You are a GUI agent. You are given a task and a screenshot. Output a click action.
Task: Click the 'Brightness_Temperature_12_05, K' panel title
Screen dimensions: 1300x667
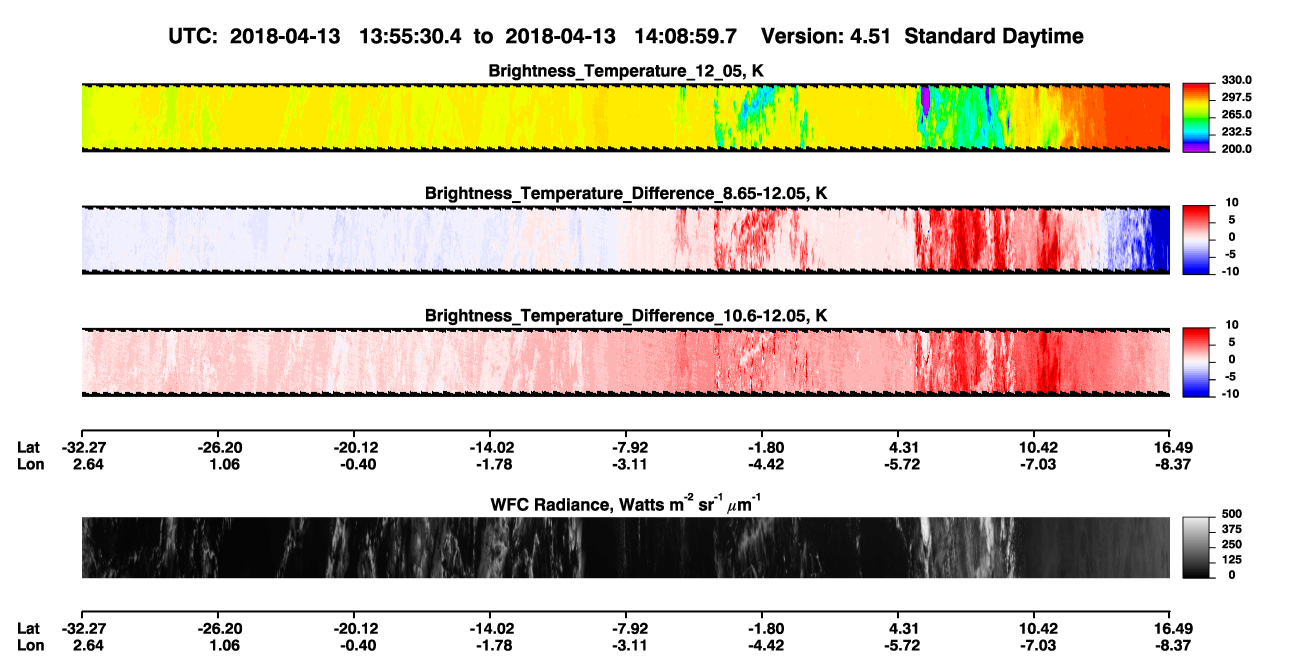pyautogui.click(x=626, y=71)
